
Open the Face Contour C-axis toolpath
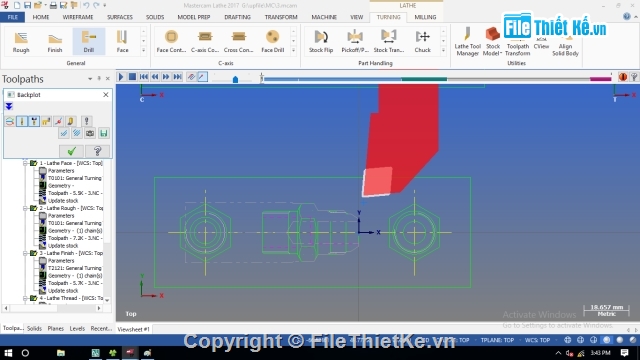(171, 42)
